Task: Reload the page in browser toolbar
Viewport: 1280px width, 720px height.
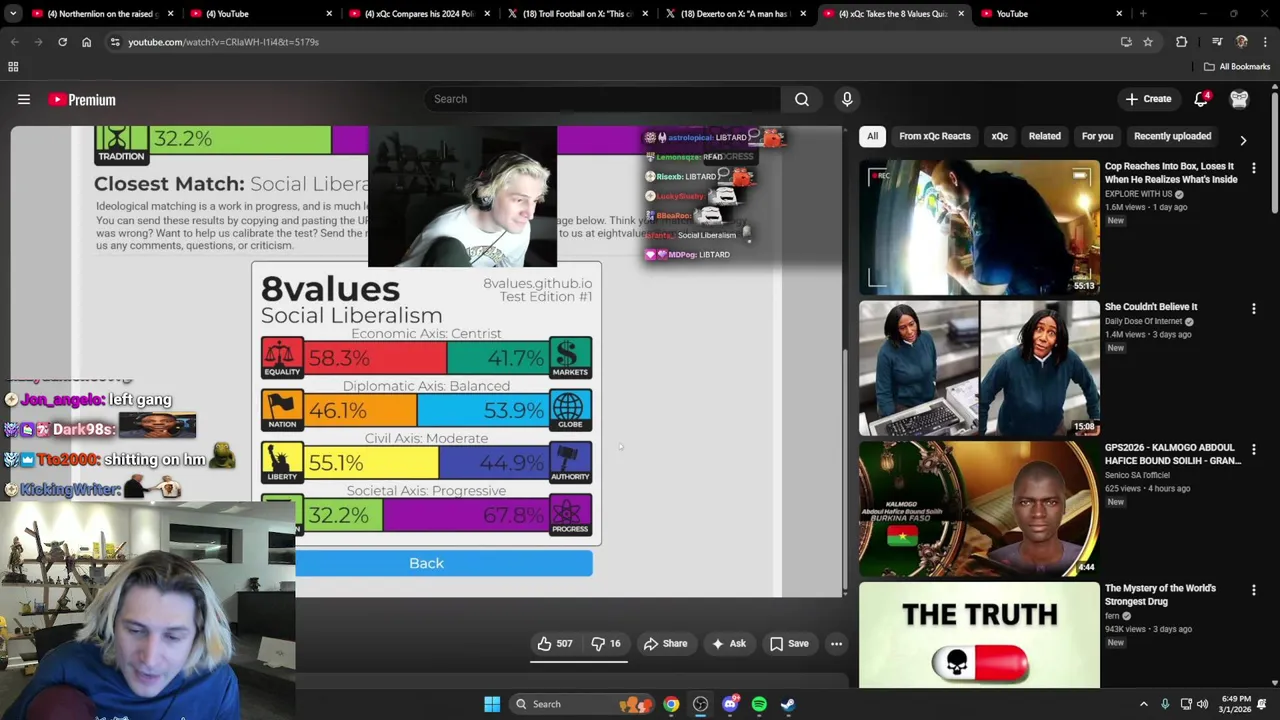Action: click(x=62, y=42)
